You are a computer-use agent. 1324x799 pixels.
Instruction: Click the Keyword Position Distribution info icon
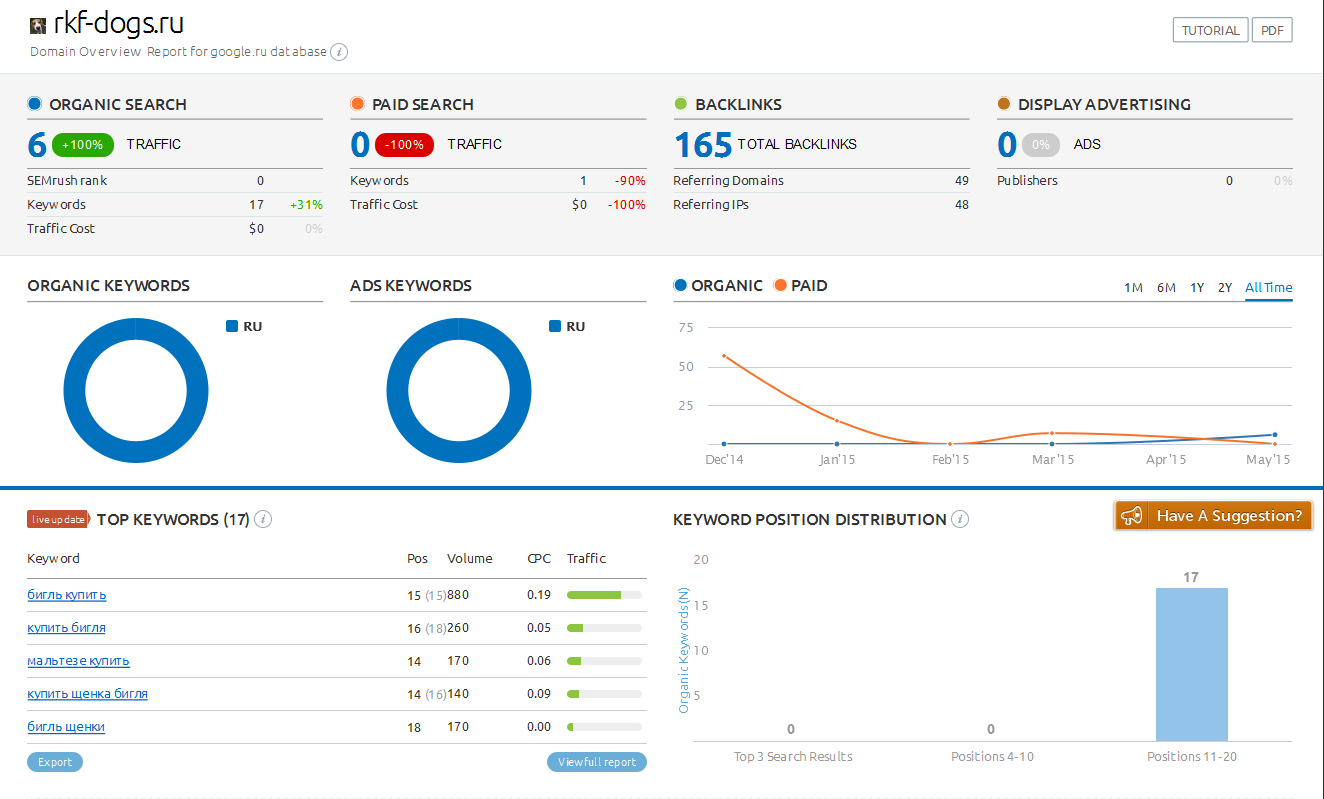pos(959,519)
